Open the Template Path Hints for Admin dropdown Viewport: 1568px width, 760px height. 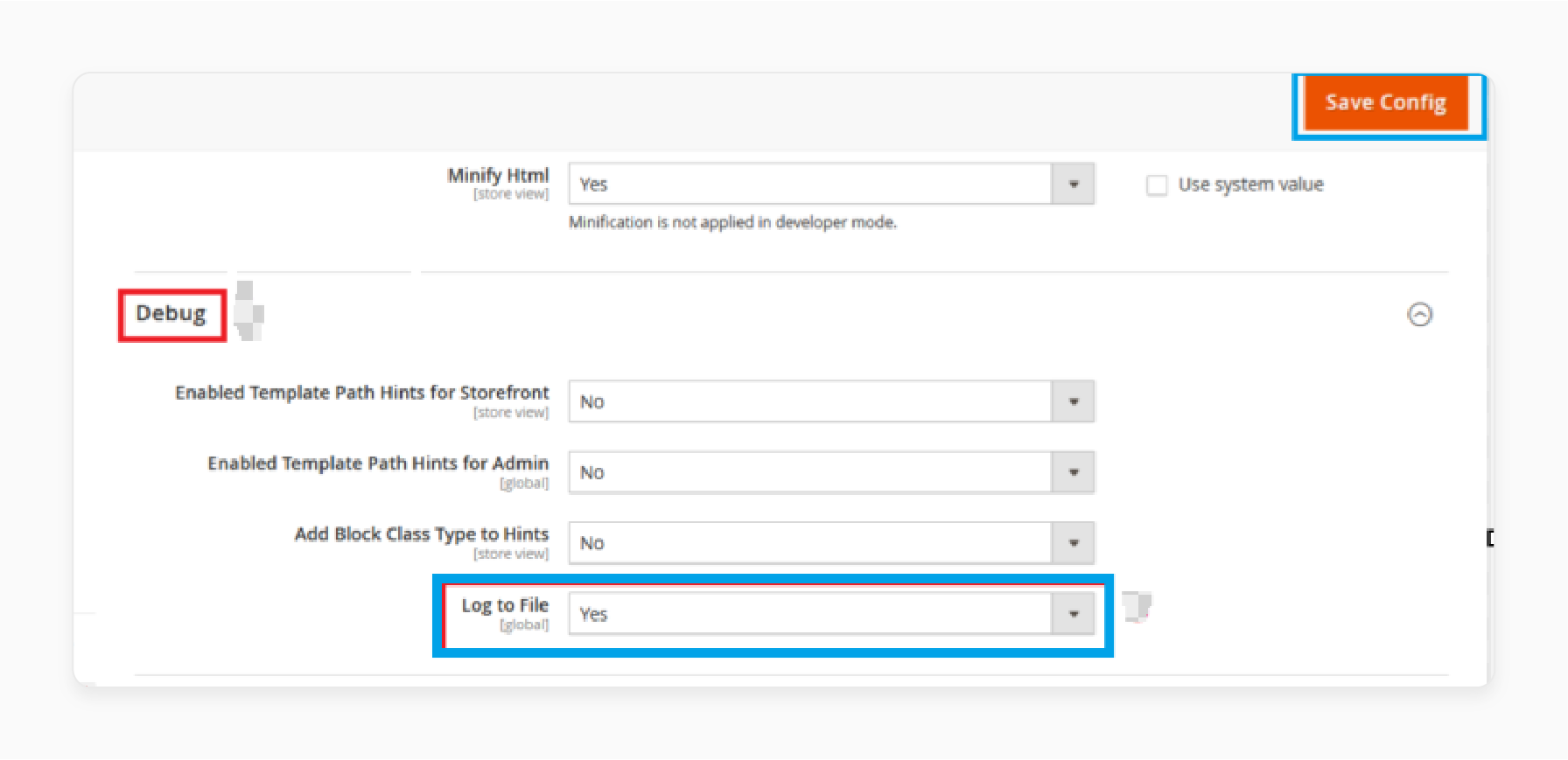831,472
